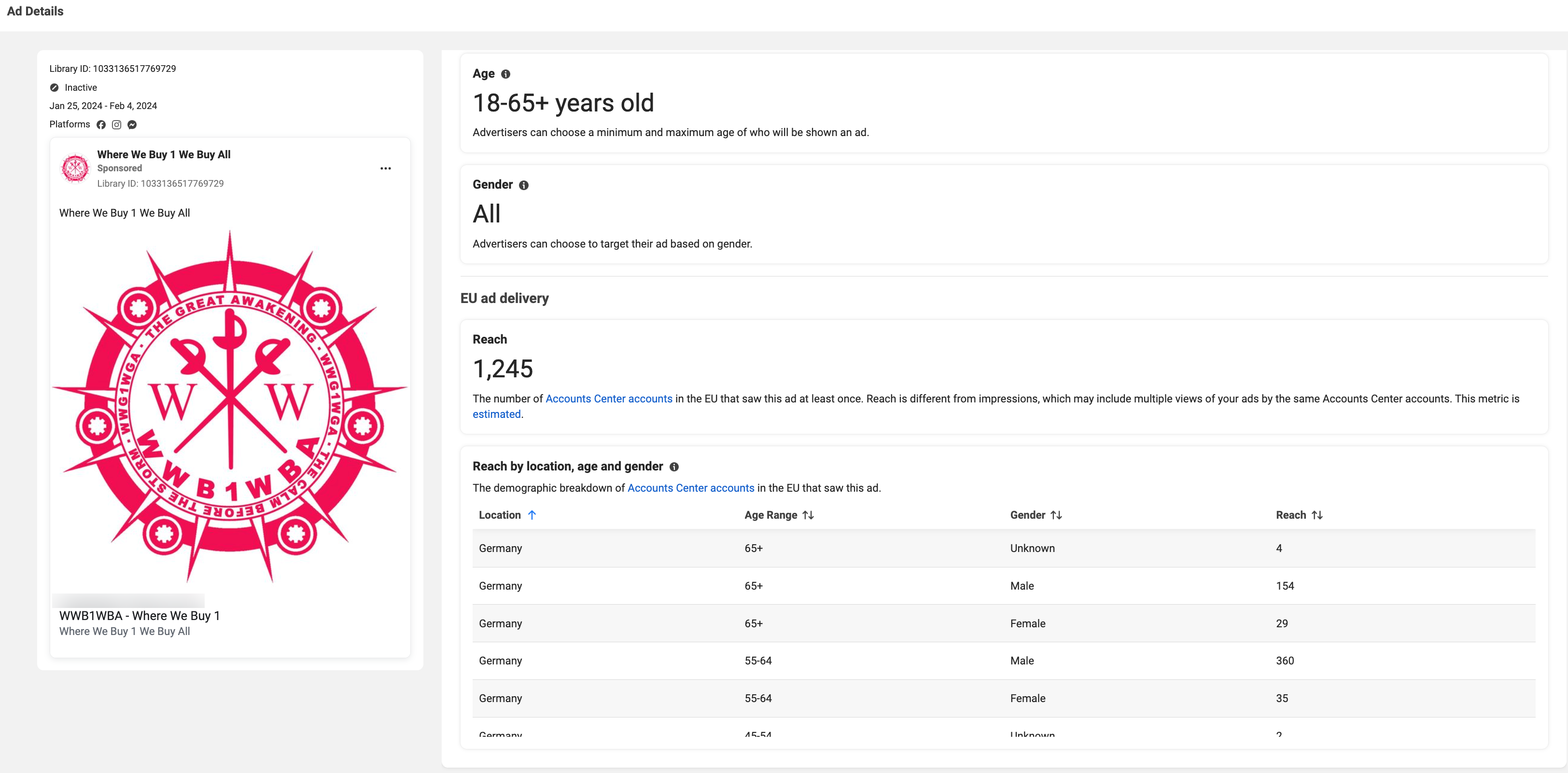
Task: Click the advertiser's round profile logo
Action: (75, 168)
